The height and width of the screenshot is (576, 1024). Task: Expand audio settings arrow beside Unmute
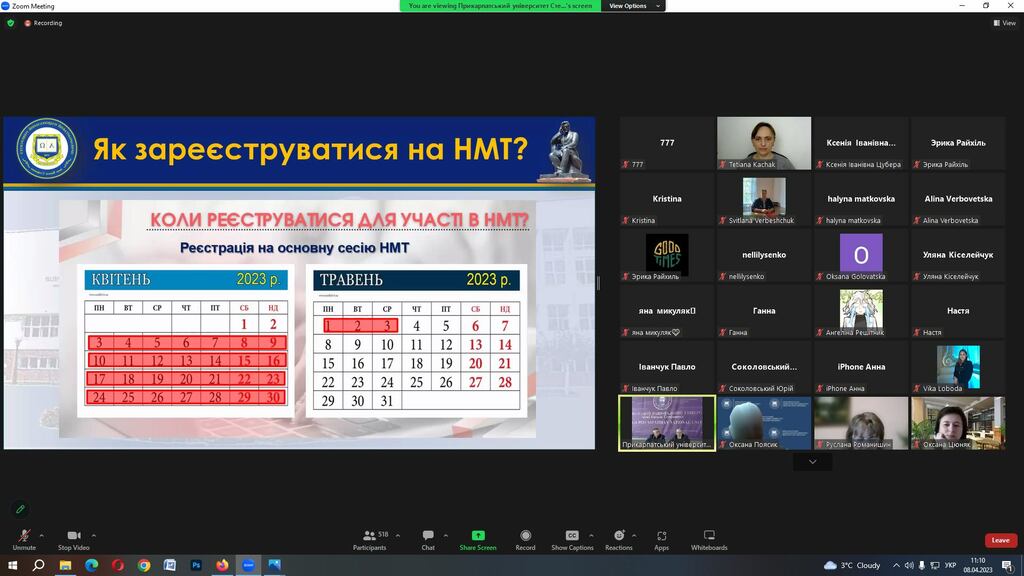(x=42, y=536)
